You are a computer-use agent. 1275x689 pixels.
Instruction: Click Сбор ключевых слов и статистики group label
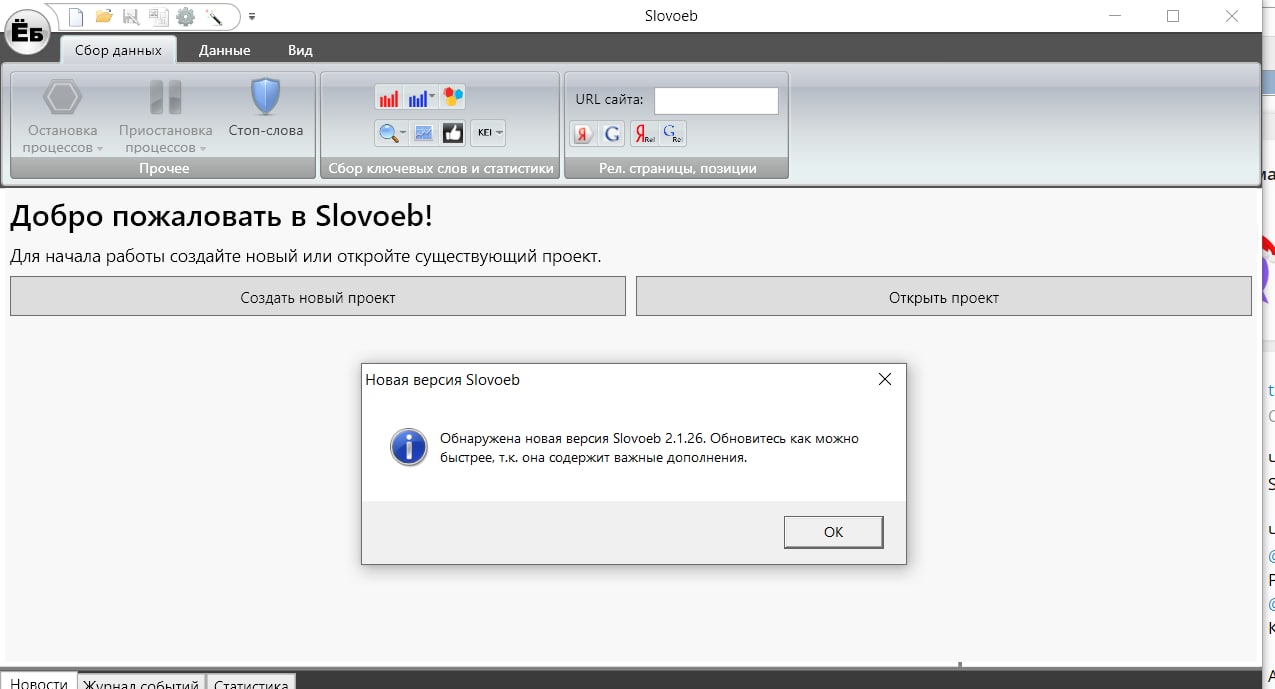tap(441, 168)
